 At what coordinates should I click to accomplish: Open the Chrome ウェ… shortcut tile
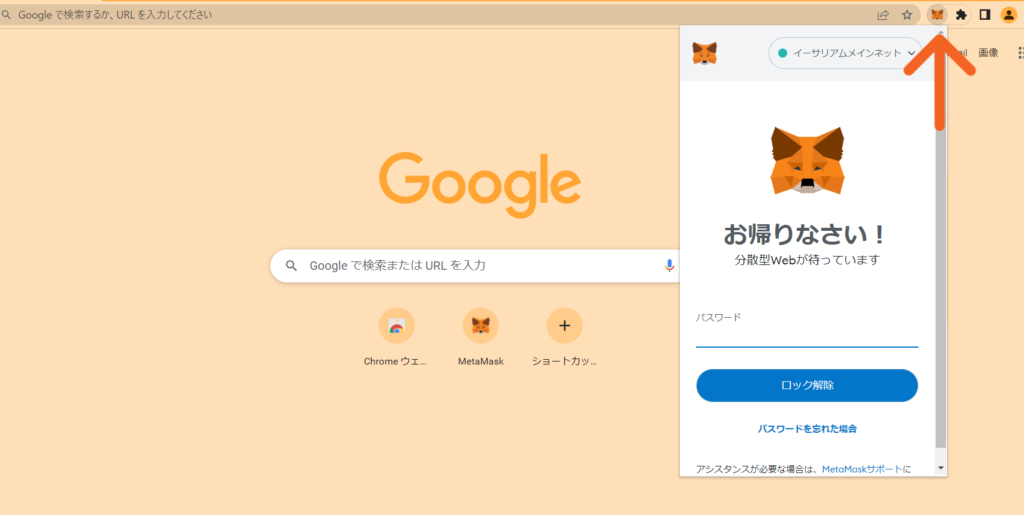tap(396, 337)
